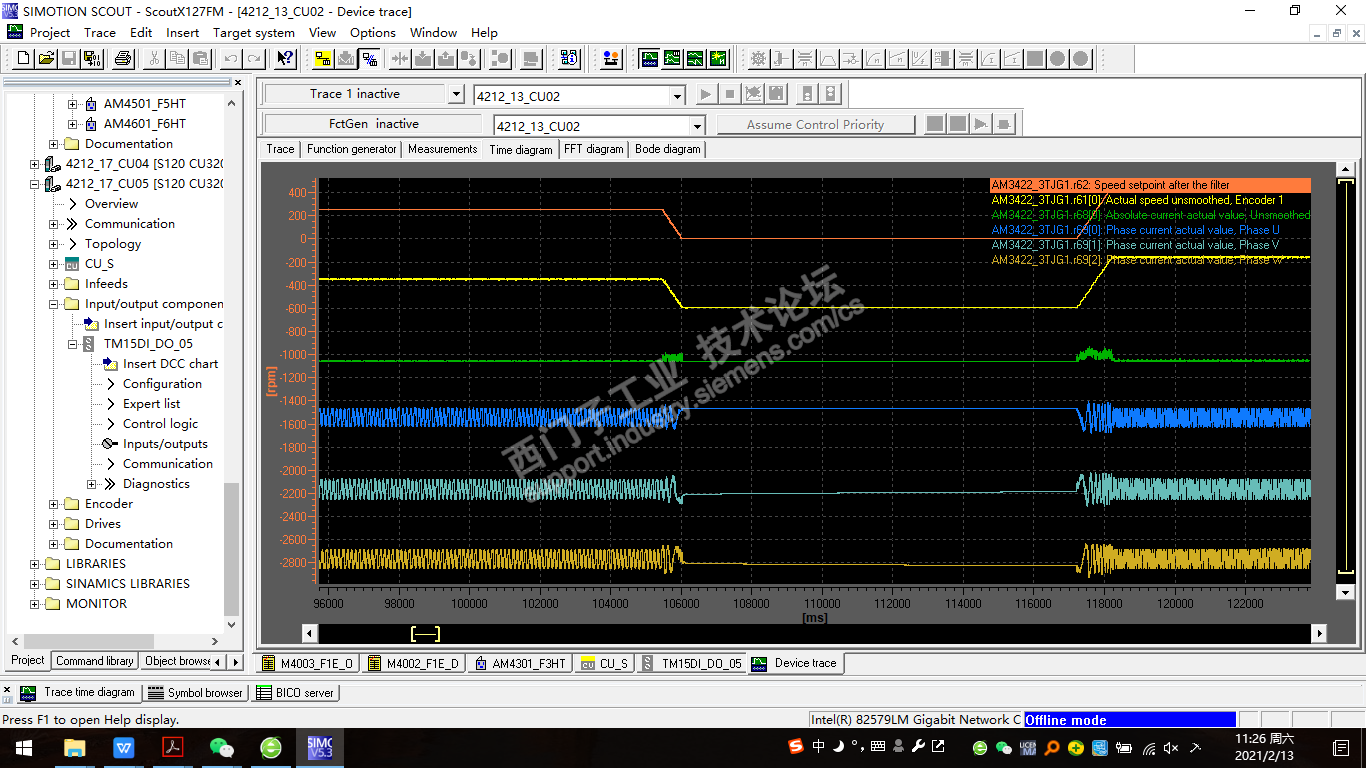This screenshot has width=1366, height=768.
Task: Switch to the Measurements tab
Action: [442, 149]
